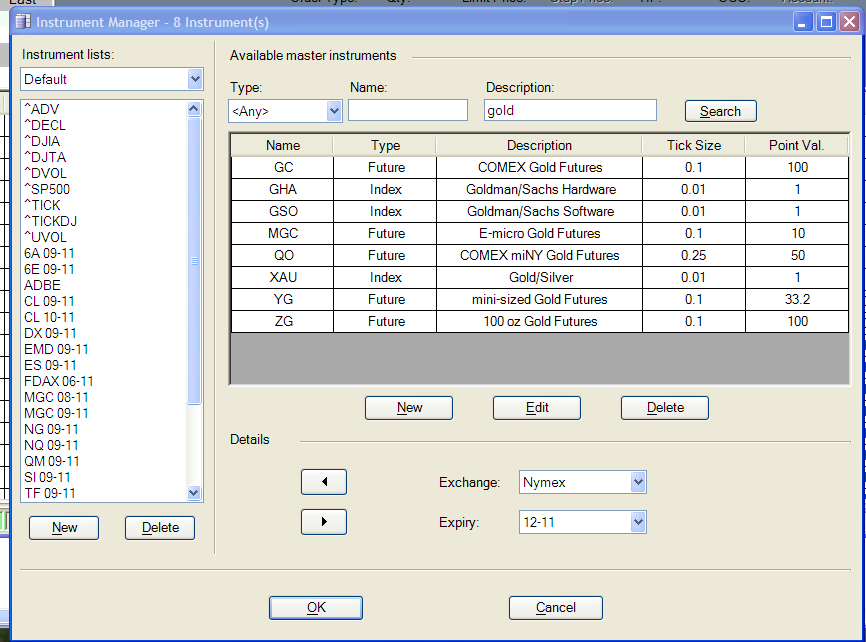The height and width of the screenshot is (642, 866).
Task: Sort by the Tick Size column header
Action: [x=693, y=145]
